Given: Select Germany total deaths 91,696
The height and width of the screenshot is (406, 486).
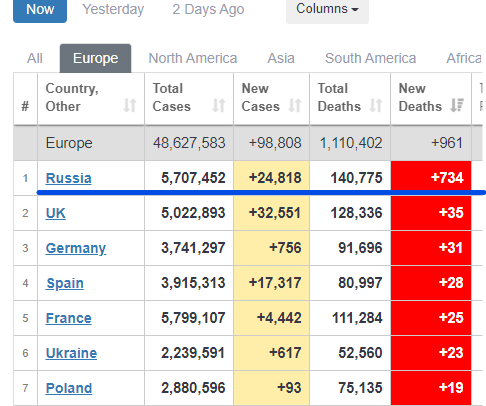Looking at the screenshot, I should [x=360, y=248].
